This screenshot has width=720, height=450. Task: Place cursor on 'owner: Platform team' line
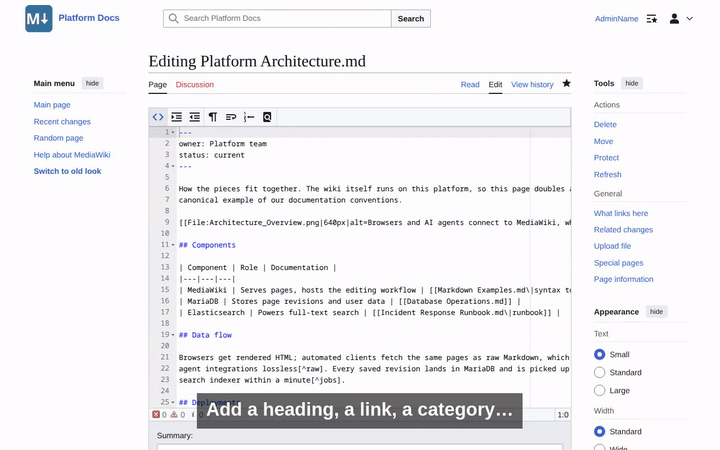click(223, 144)
